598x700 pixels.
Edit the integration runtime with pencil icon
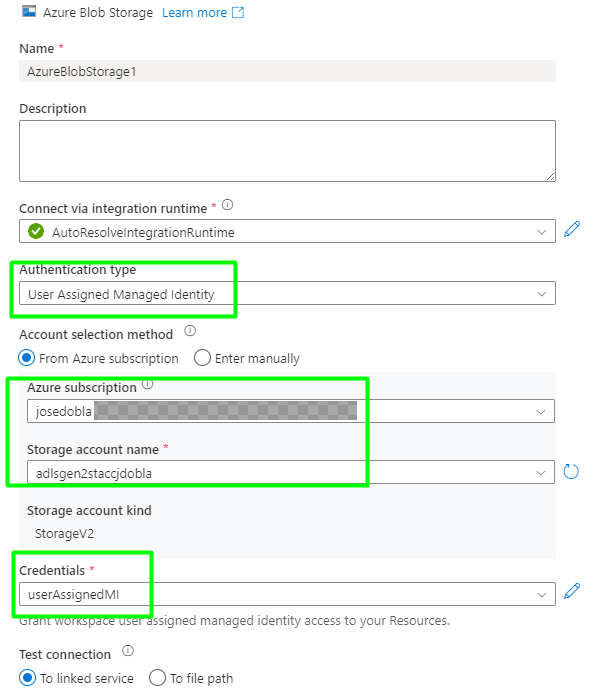click(572, 229)
